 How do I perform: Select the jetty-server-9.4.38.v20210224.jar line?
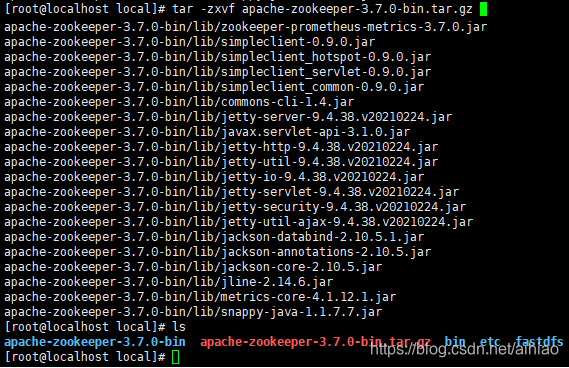(228, 117)
